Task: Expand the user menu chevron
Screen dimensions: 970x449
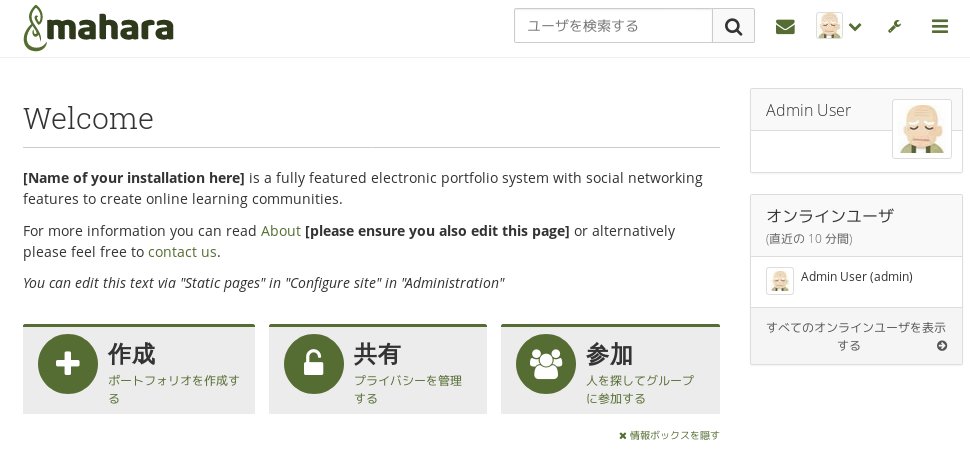Action: click(856, 27)
